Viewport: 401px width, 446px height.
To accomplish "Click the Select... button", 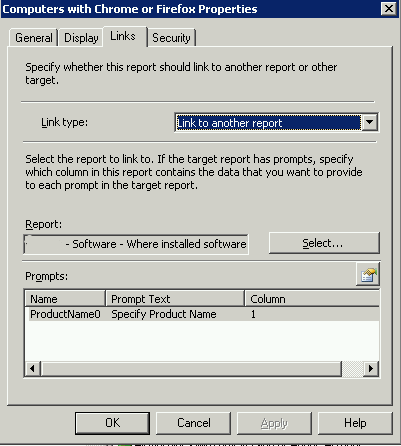I will point(324,243).
